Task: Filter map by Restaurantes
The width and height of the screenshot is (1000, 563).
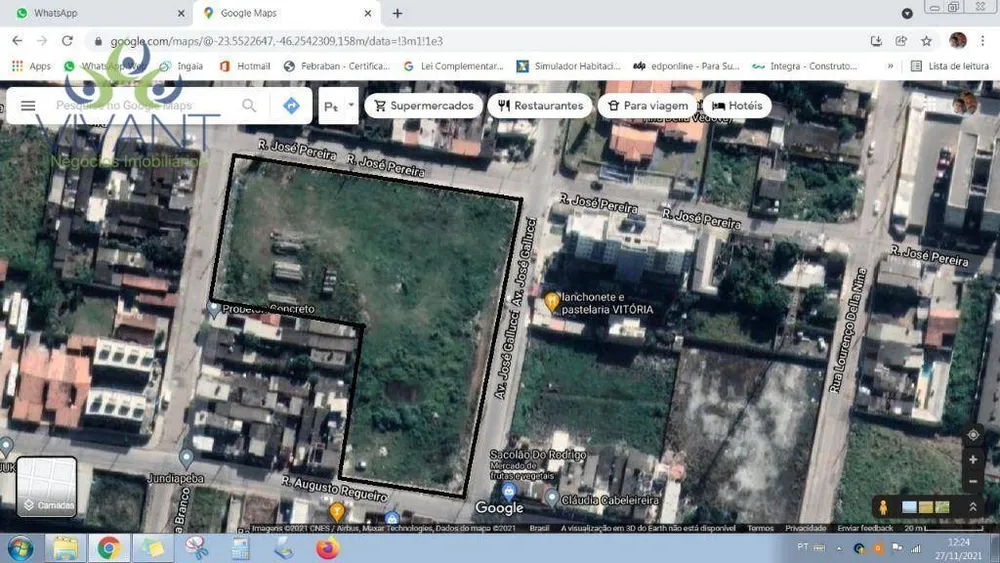Action: pos(540,106)
